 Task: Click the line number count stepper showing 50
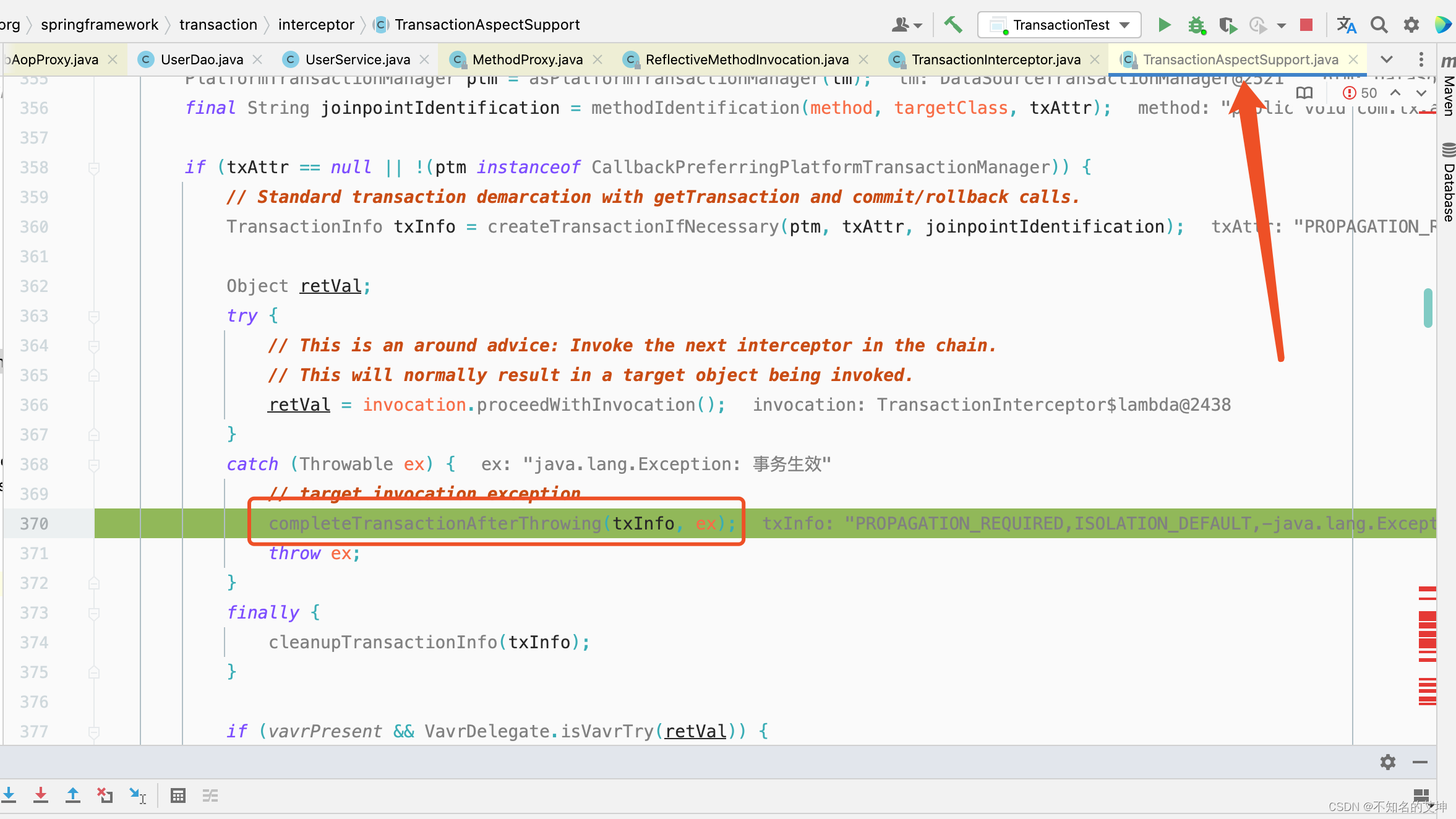pos(1363,92)
